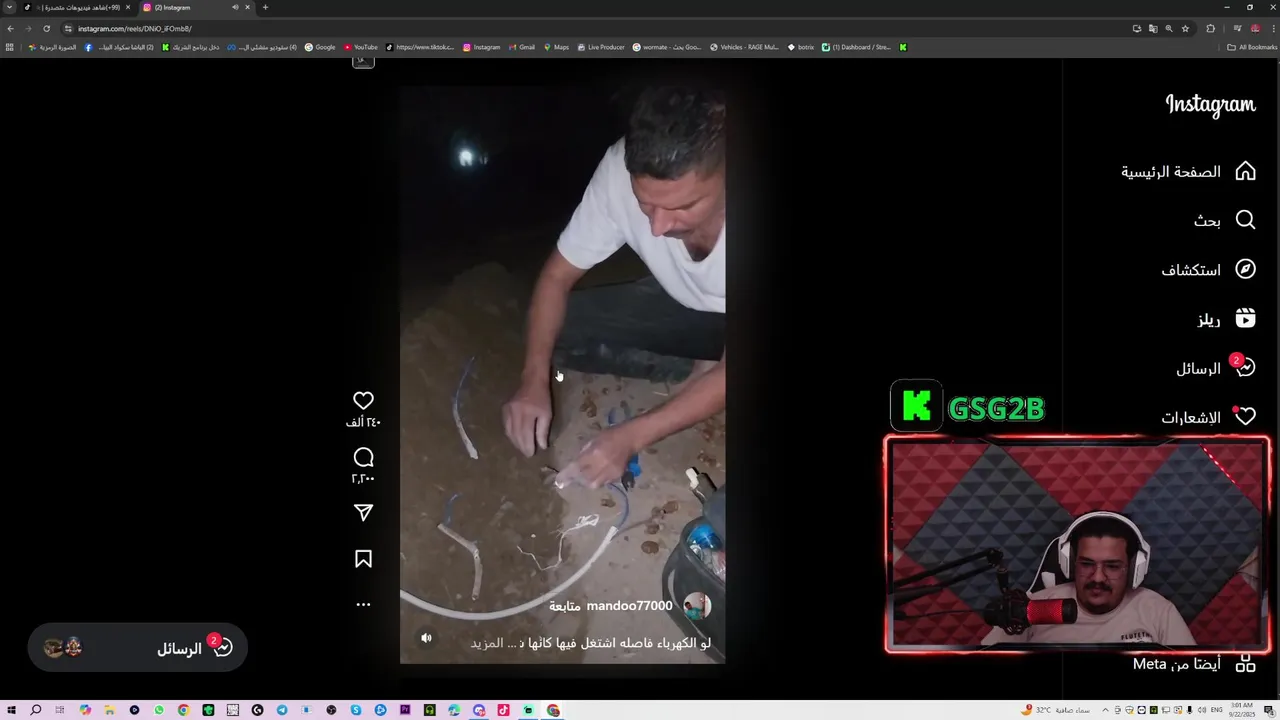Screen dimensions: 1280x720
Task: Share the reel via paper plane icon
Action: coord(363,513)
